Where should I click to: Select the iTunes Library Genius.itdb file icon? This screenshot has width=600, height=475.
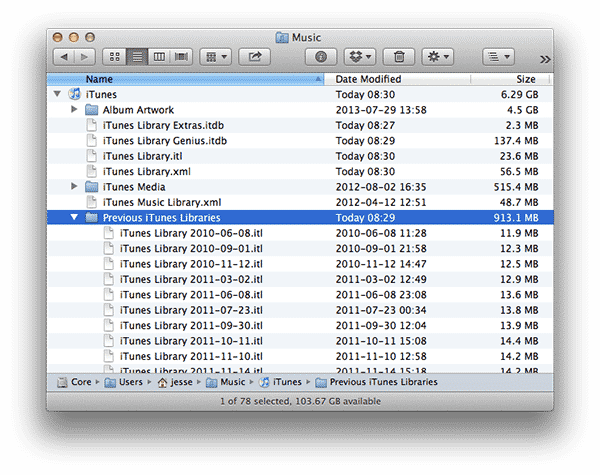coord(91,140)
